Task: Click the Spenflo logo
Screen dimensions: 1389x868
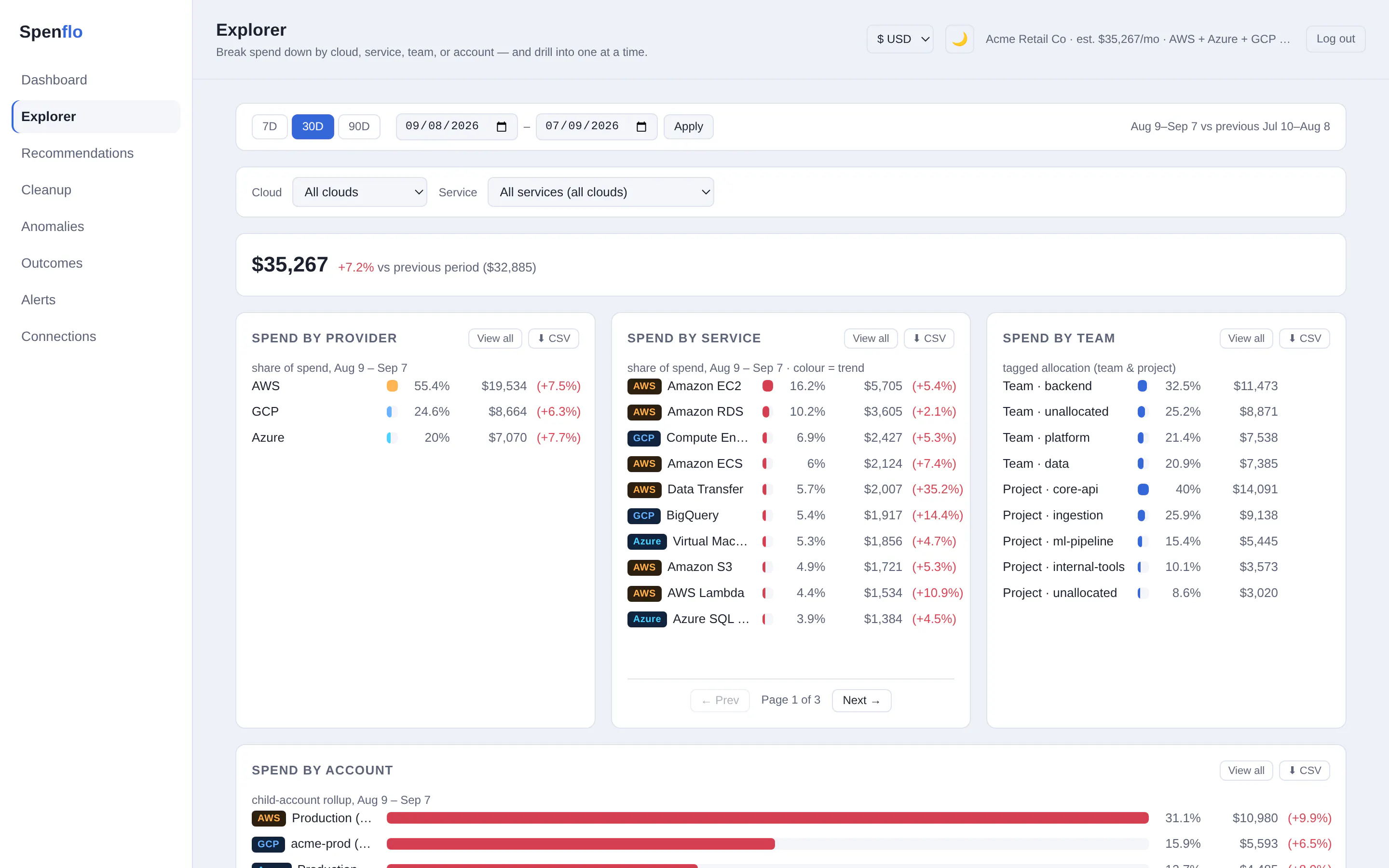Action: pyautogui.click(x=51, y=31)
